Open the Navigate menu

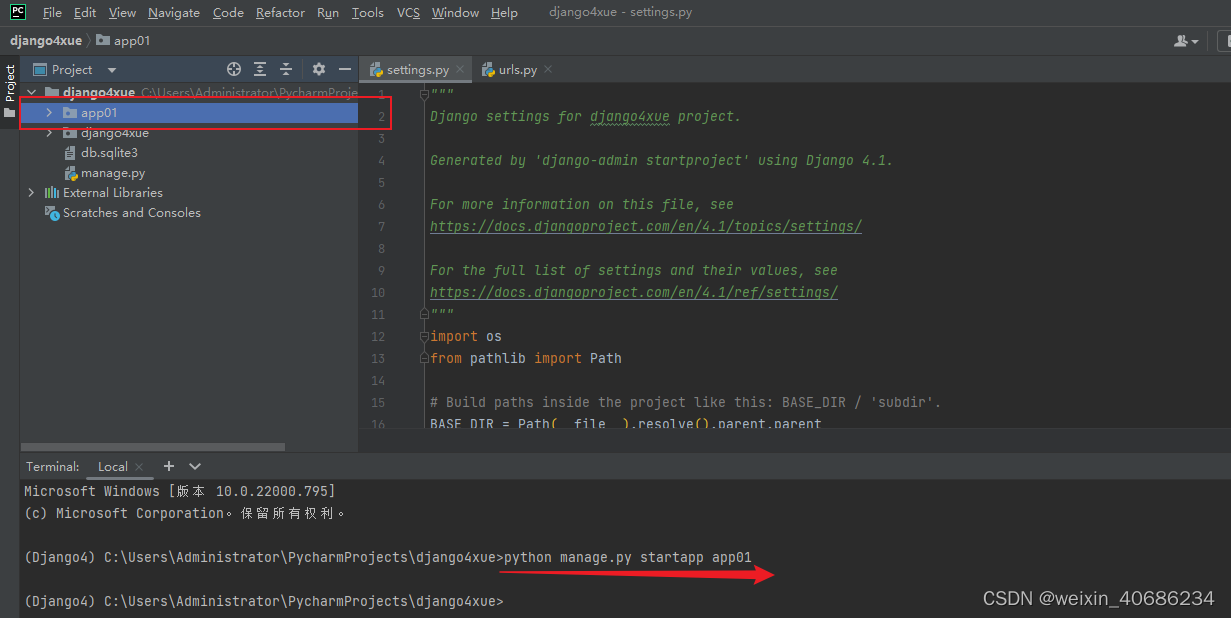[174, 13]
